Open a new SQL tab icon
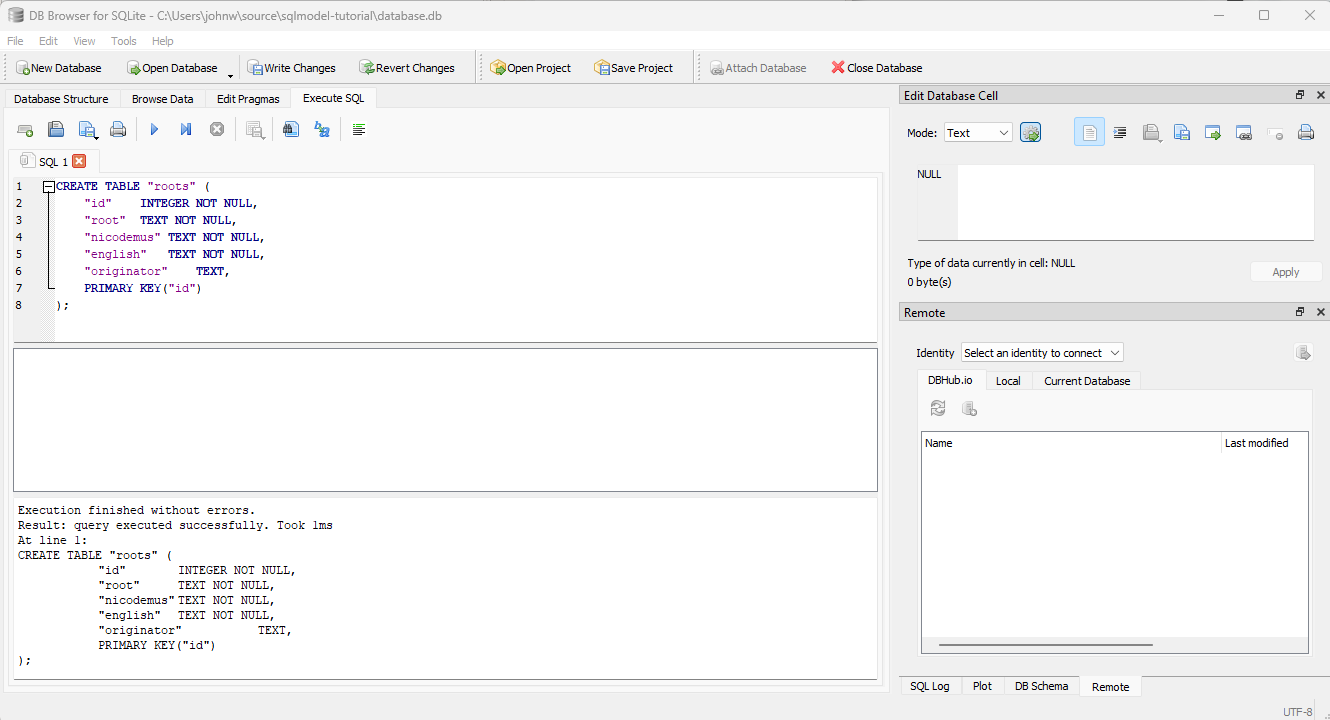This screenshot has height=720, width=1330. pyautogui.click(x=25, y=128)
